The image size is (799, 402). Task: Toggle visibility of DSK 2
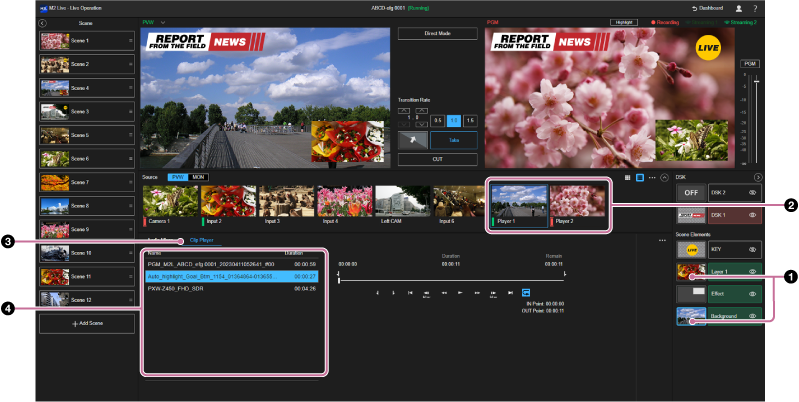pyautogui.click(x=751, y=190)
